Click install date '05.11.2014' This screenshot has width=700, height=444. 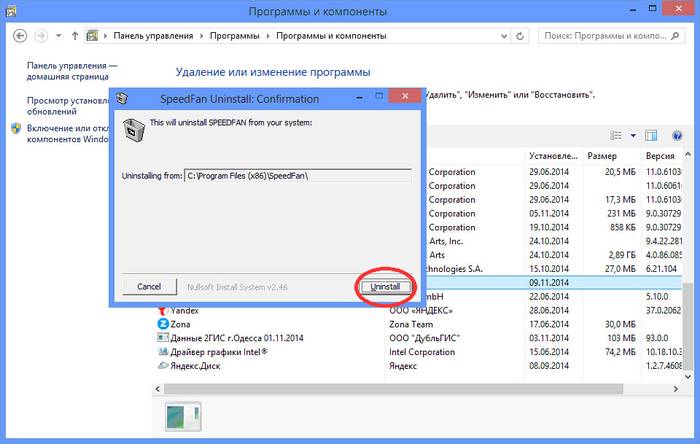pos(549,213)
